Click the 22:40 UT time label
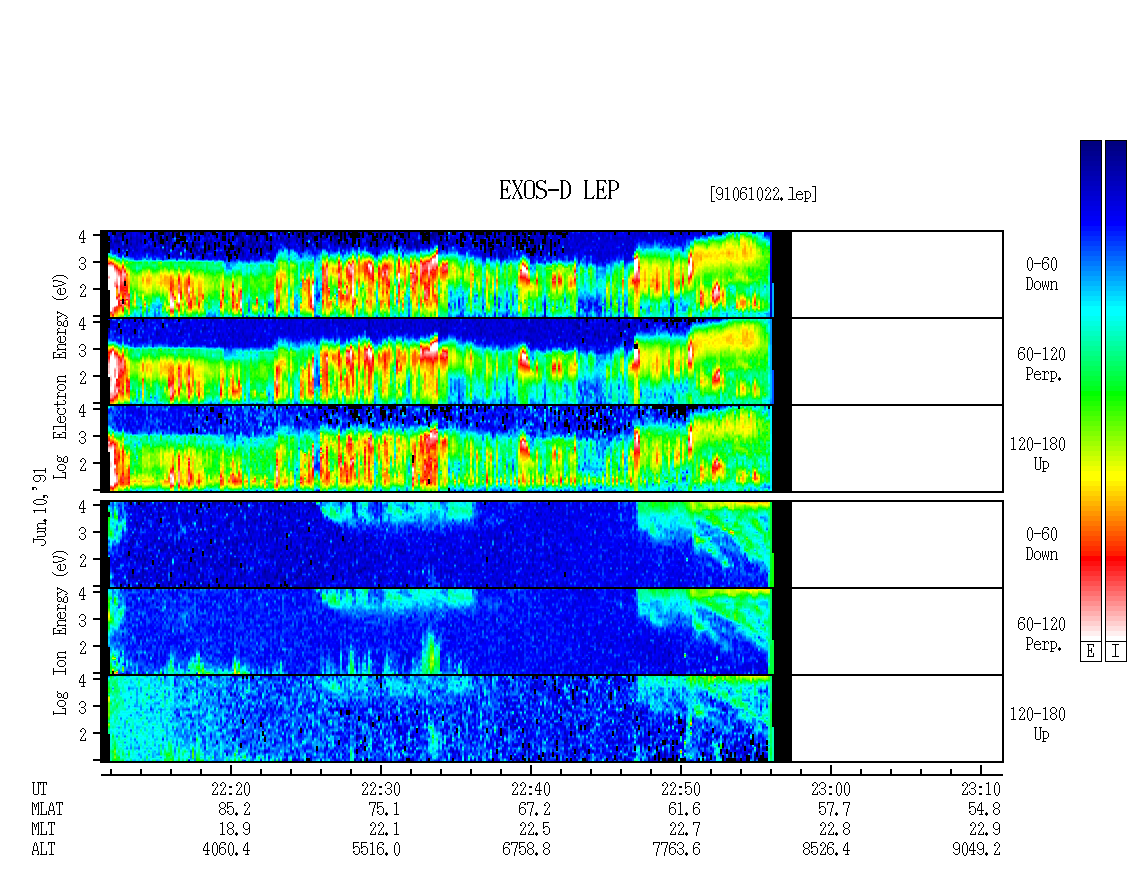Screen dimensions: 1130x875 (531, 789)
